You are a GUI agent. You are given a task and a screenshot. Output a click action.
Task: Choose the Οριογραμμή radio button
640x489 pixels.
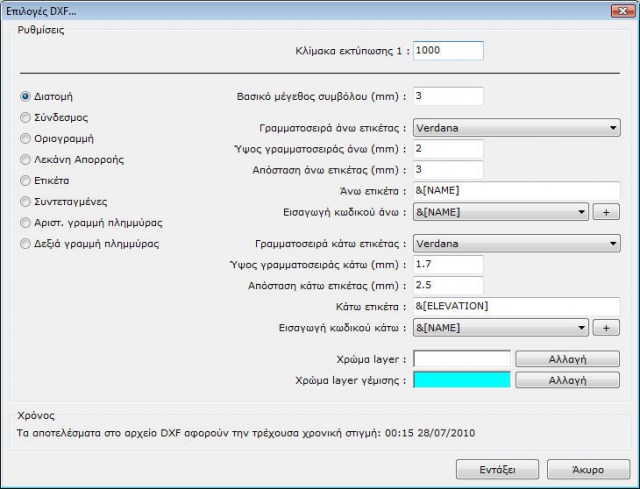(26, 138)
